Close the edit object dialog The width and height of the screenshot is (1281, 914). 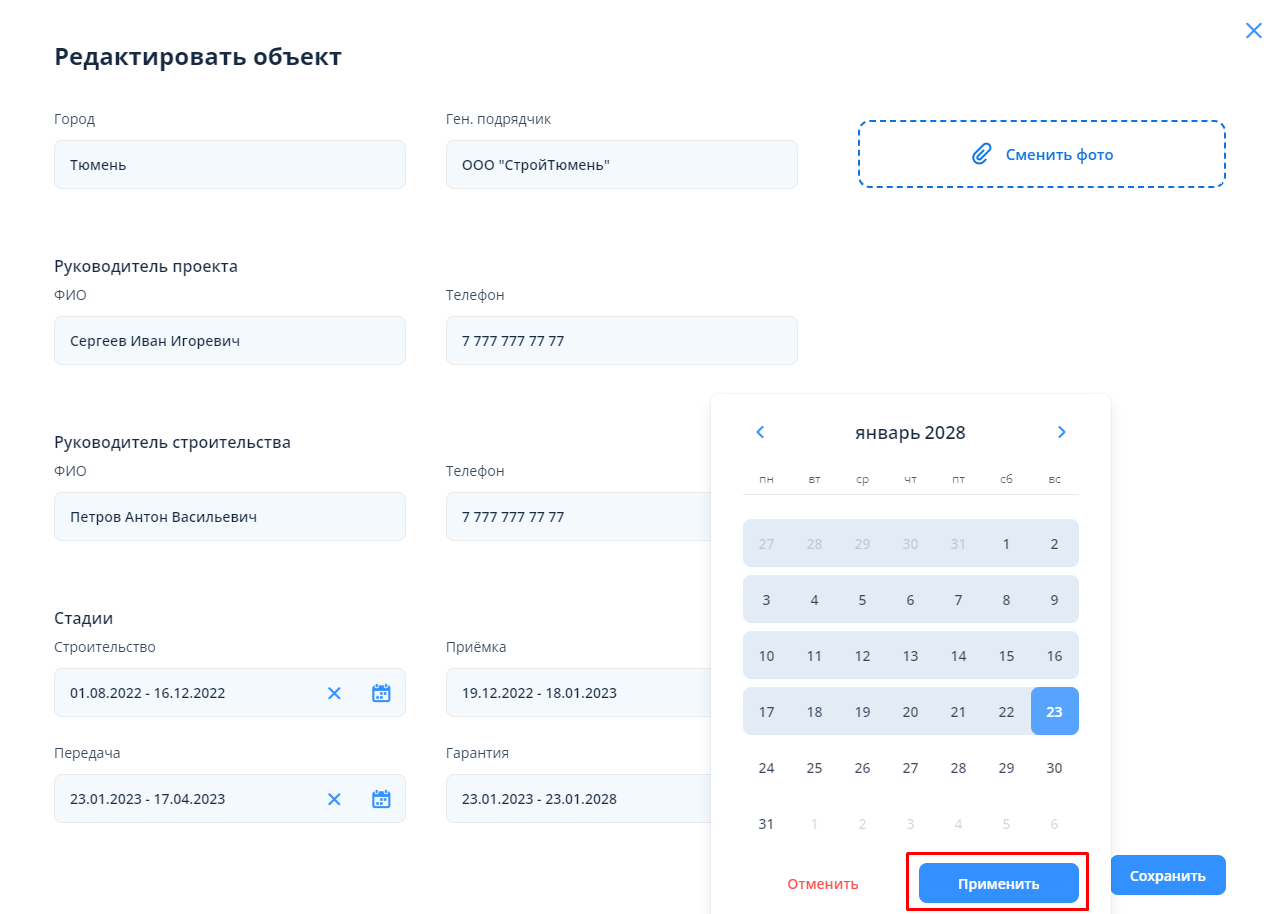point(1253,31)
